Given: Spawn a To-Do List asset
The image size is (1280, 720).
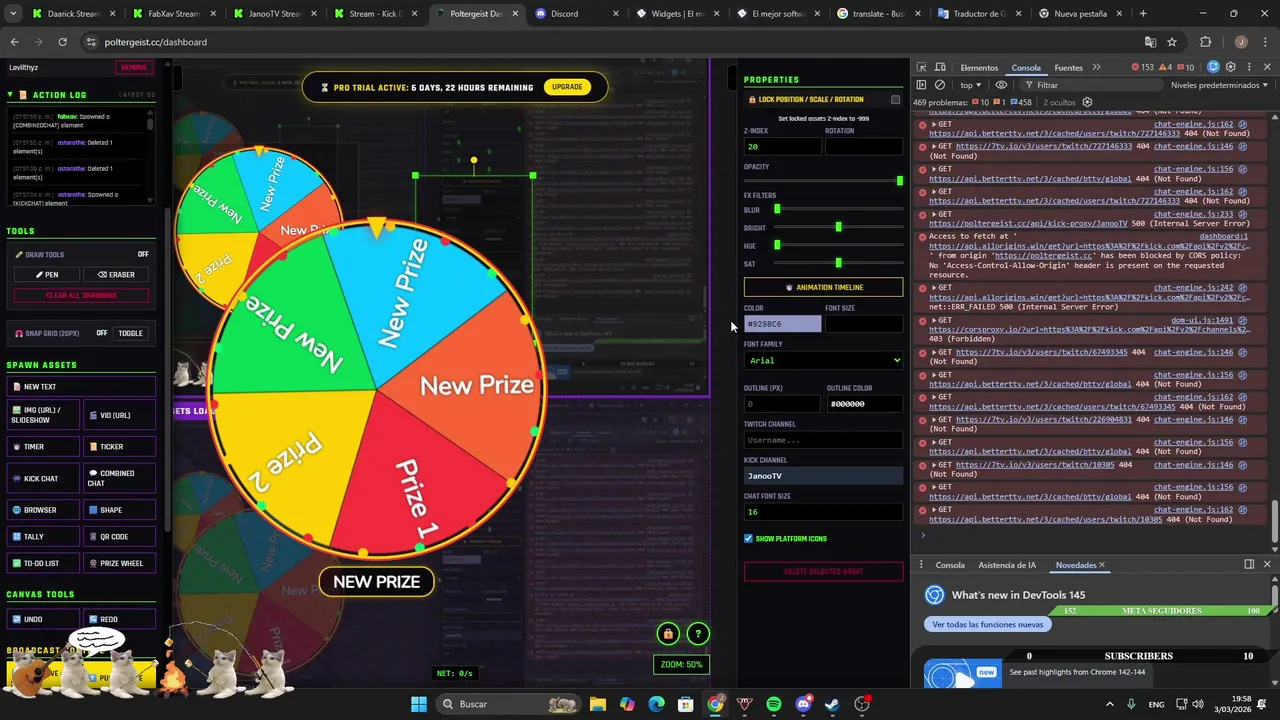Looking at the screenshot, I should [44, 563].
